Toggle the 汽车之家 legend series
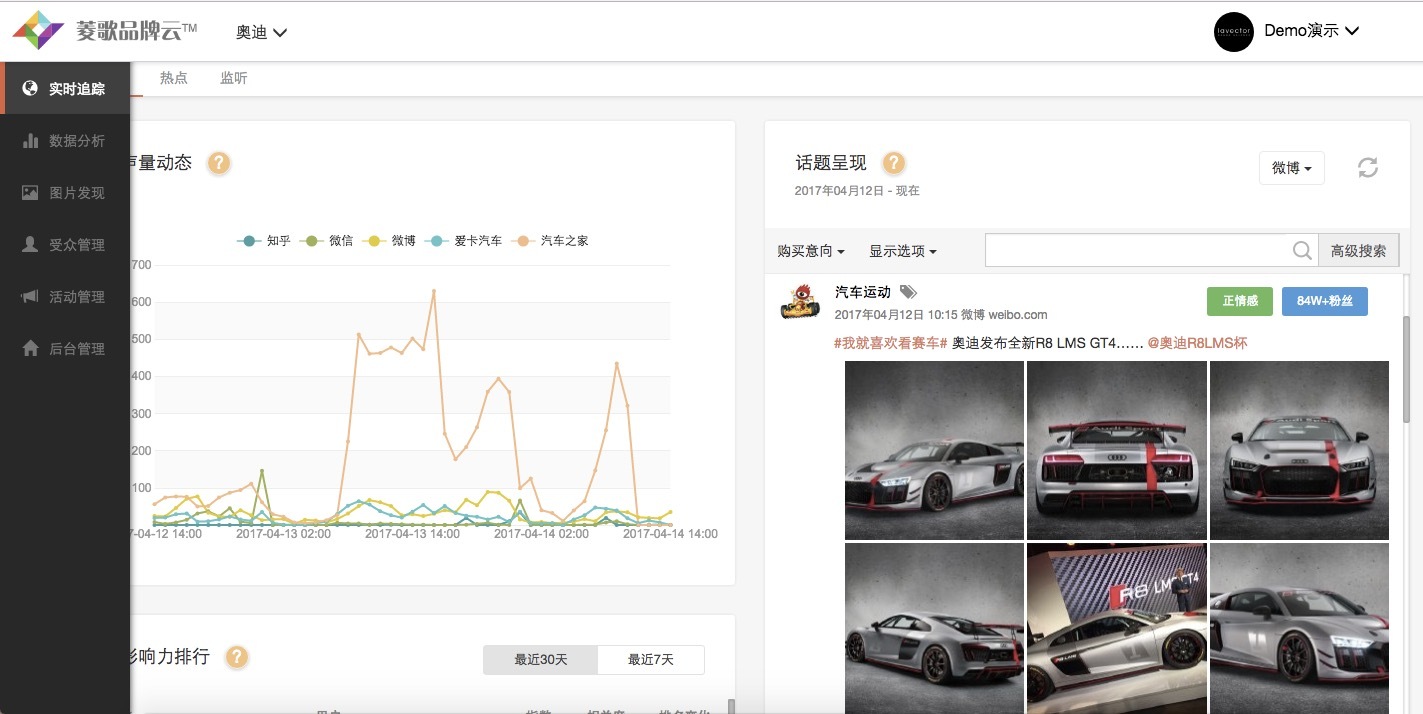Screen dimensions: 1423x714 pos(550,241)
